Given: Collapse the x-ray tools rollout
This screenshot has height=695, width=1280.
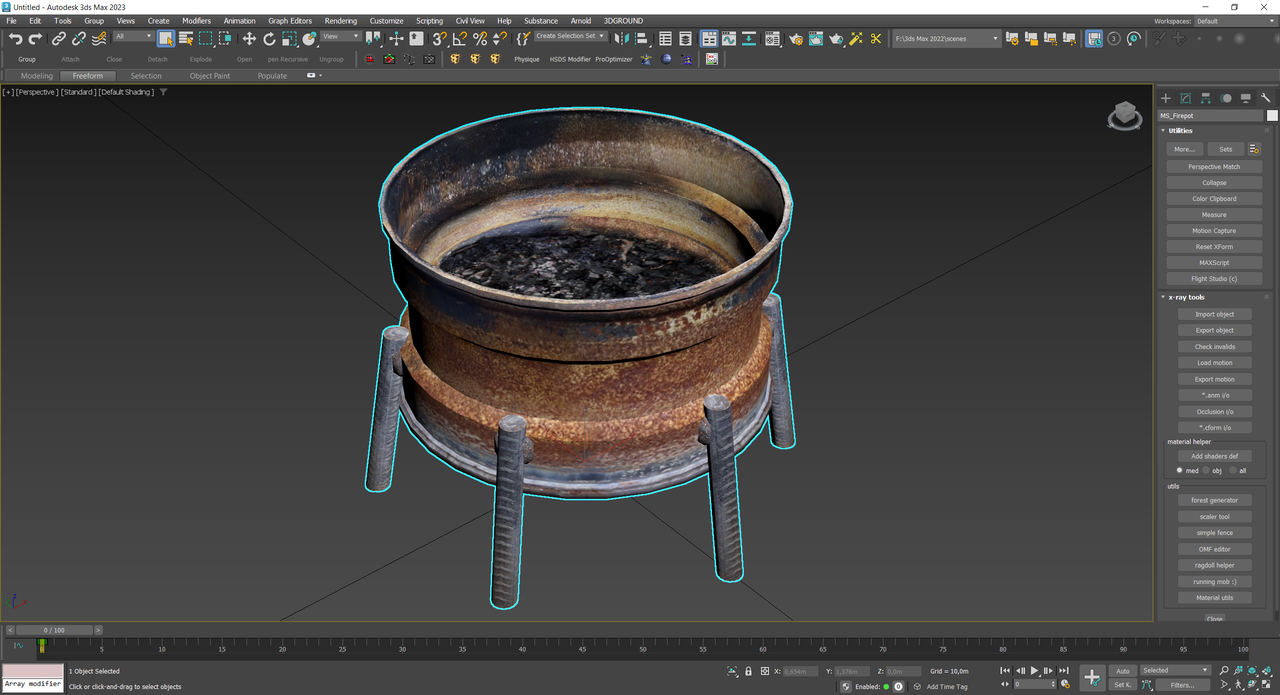Looking at the screenshot, I should [x=1188, y=297].
